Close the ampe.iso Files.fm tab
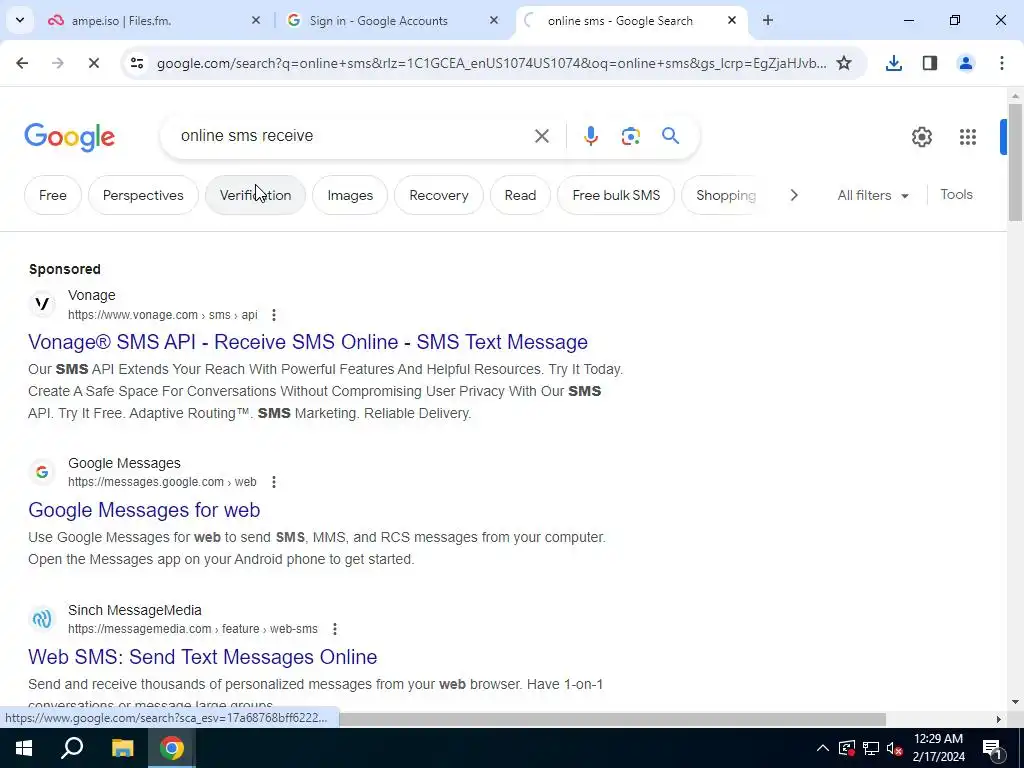 256,20
